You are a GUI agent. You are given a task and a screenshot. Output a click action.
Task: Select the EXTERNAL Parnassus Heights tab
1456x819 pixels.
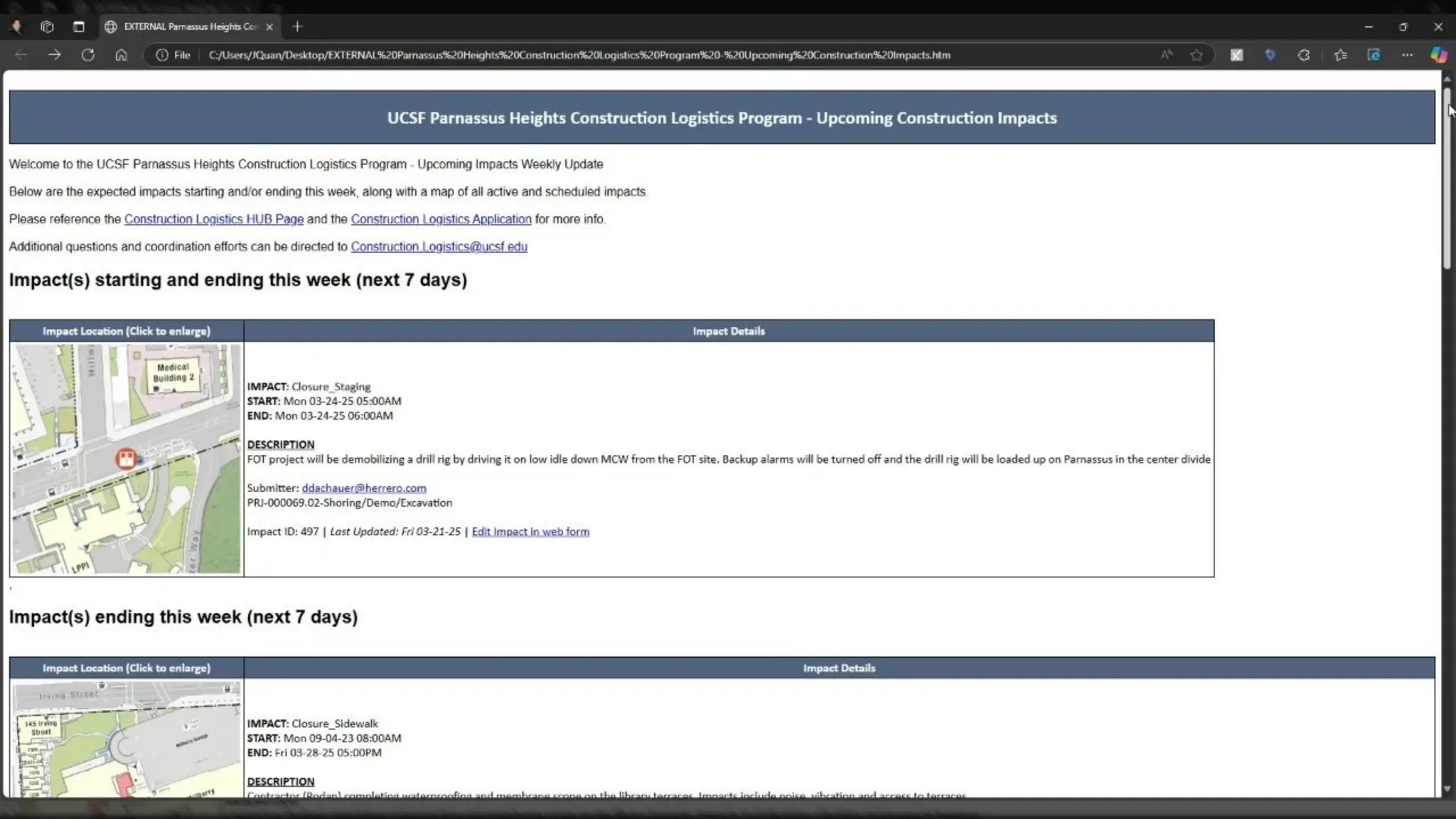(x=190, y=26)
